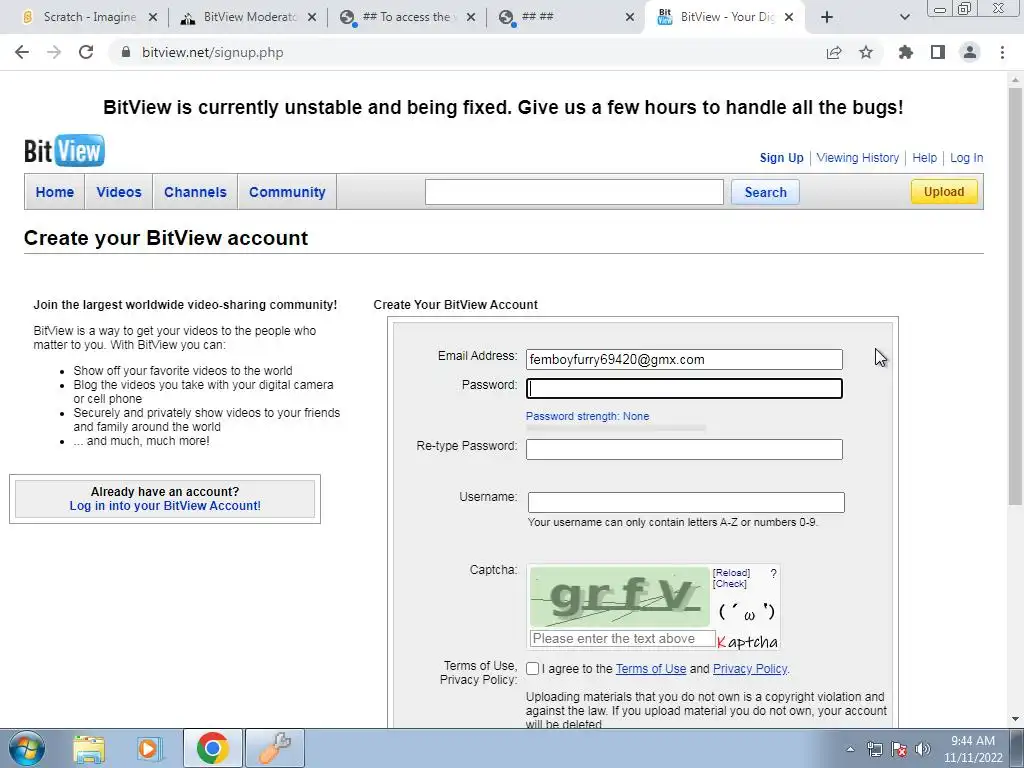Open the Chrome profile avatar
1024x768 pixels.
[970, 52]
